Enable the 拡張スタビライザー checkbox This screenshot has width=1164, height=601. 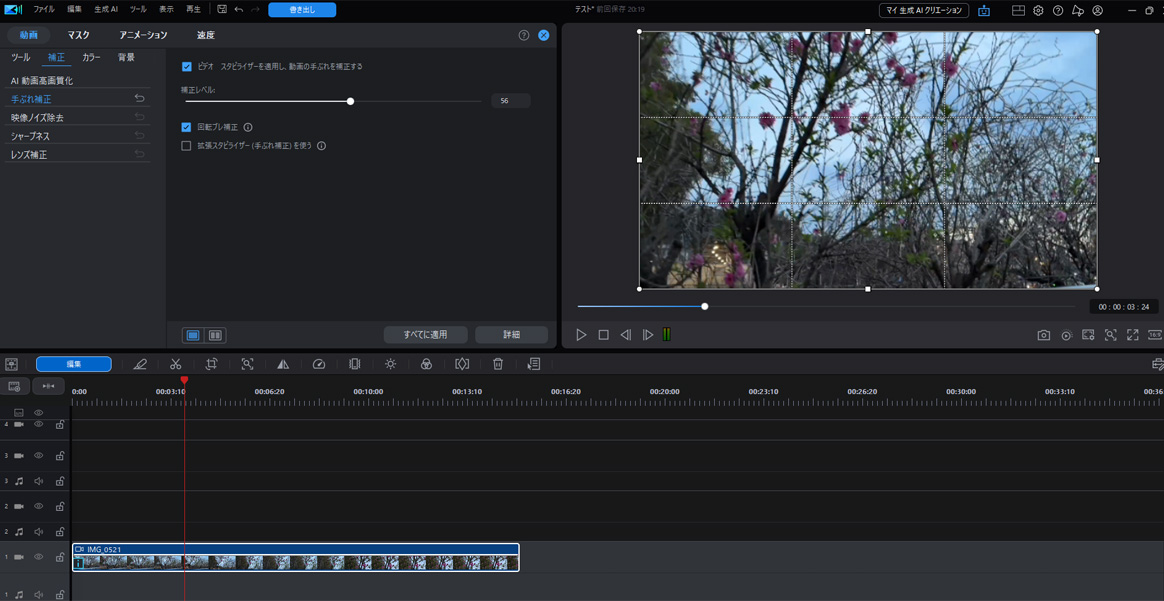pos(186,146)
